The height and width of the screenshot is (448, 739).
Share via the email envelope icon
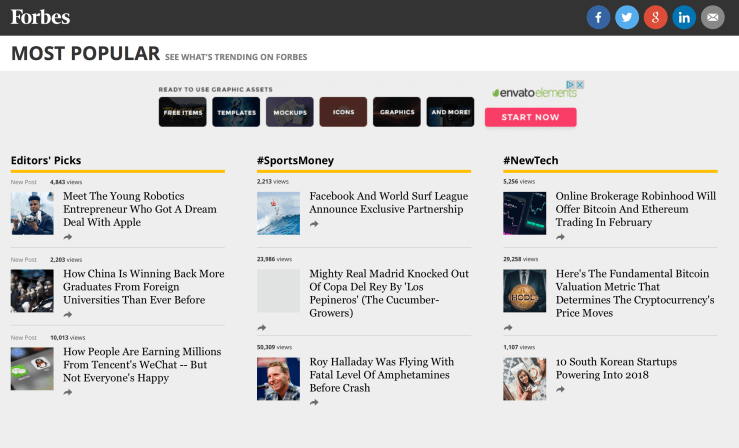coord(713,17)
